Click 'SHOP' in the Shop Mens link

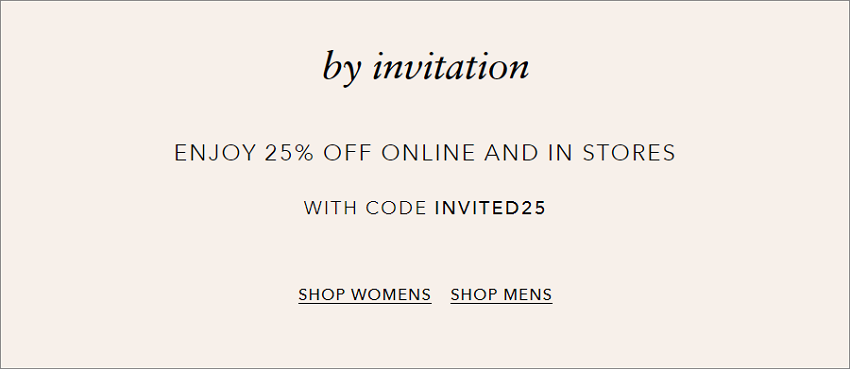pos(474,295)
